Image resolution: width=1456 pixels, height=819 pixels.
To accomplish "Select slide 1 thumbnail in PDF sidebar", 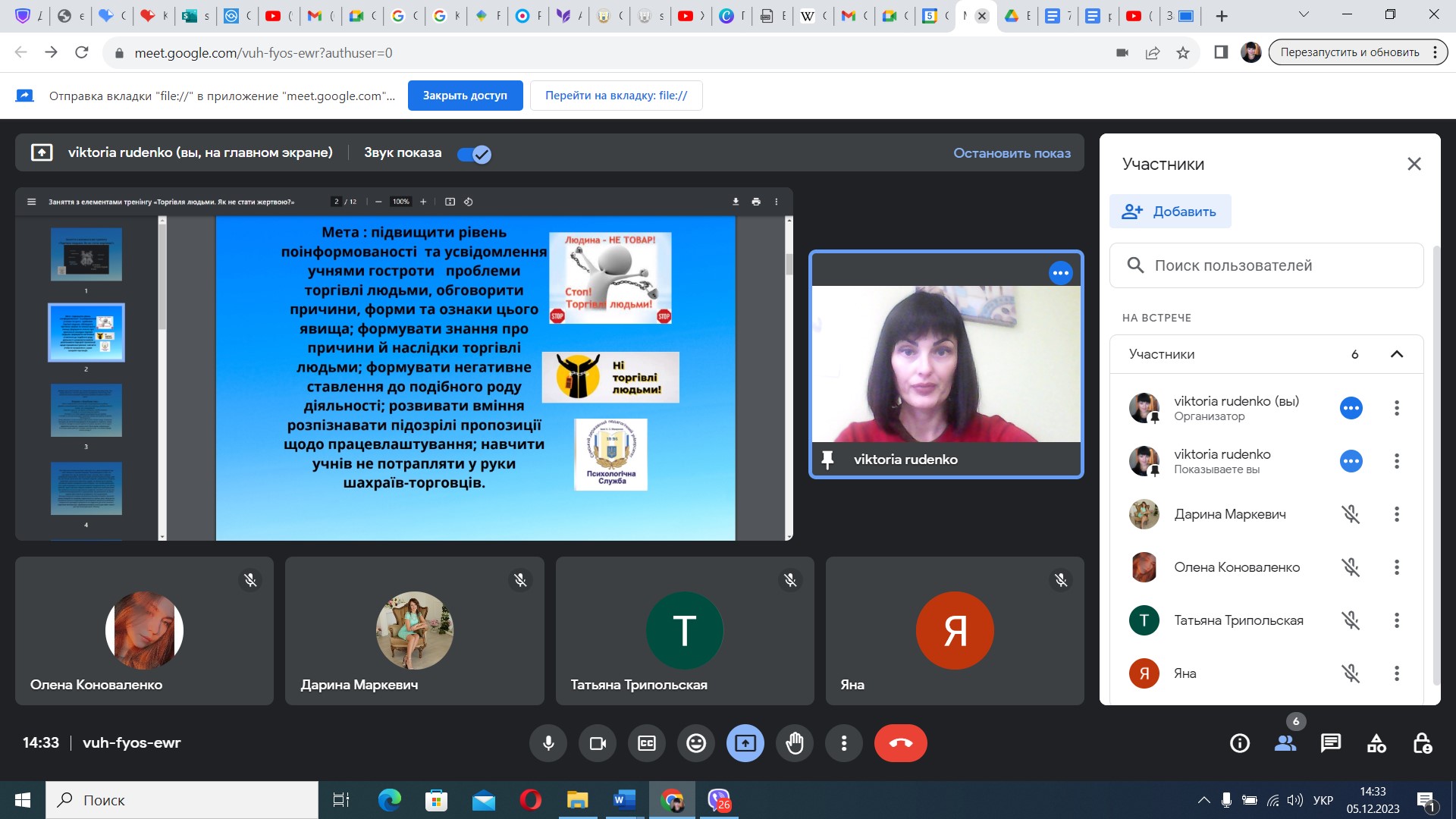I will point(86,255).
